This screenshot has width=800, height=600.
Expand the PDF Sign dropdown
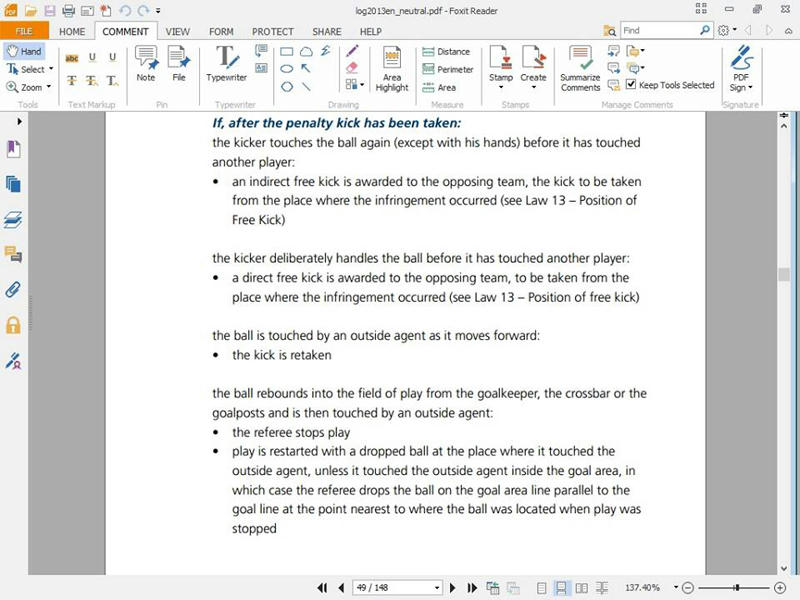[x=750, y=87]
